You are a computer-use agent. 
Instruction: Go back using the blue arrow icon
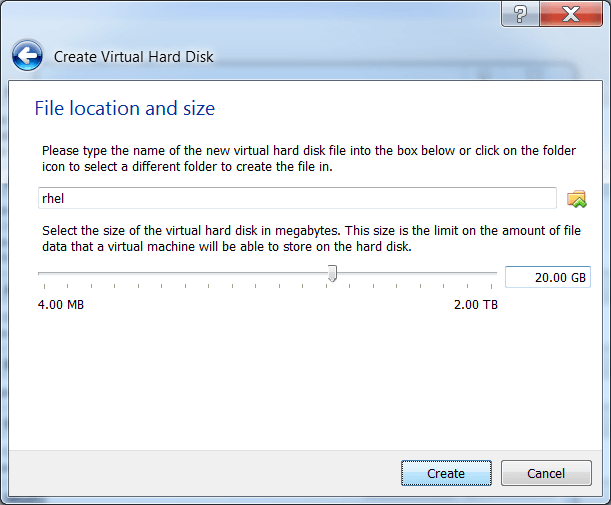pyautogui.click(x=27, y=56)
